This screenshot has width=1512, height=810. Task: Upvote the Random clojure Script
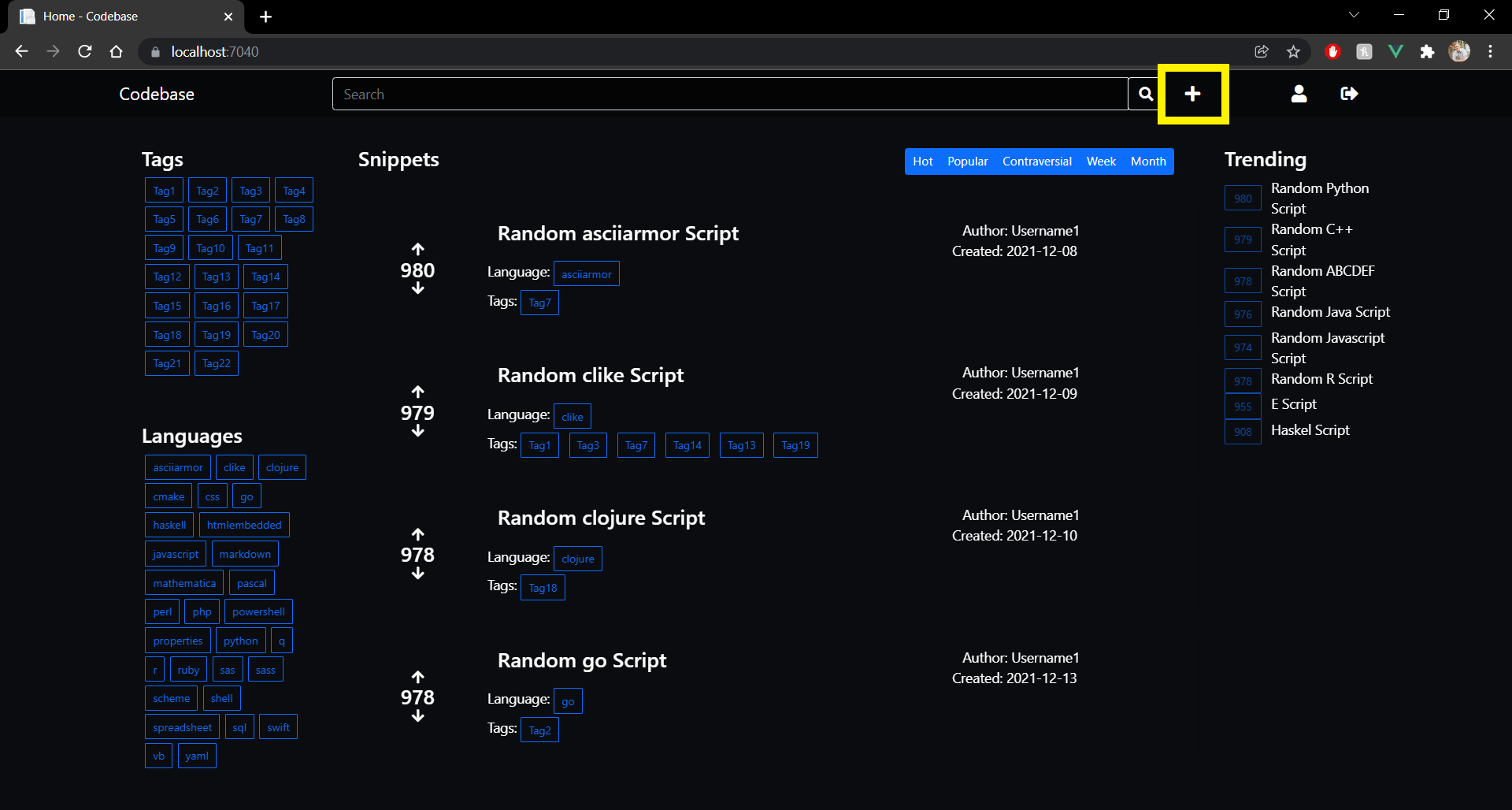417,534
